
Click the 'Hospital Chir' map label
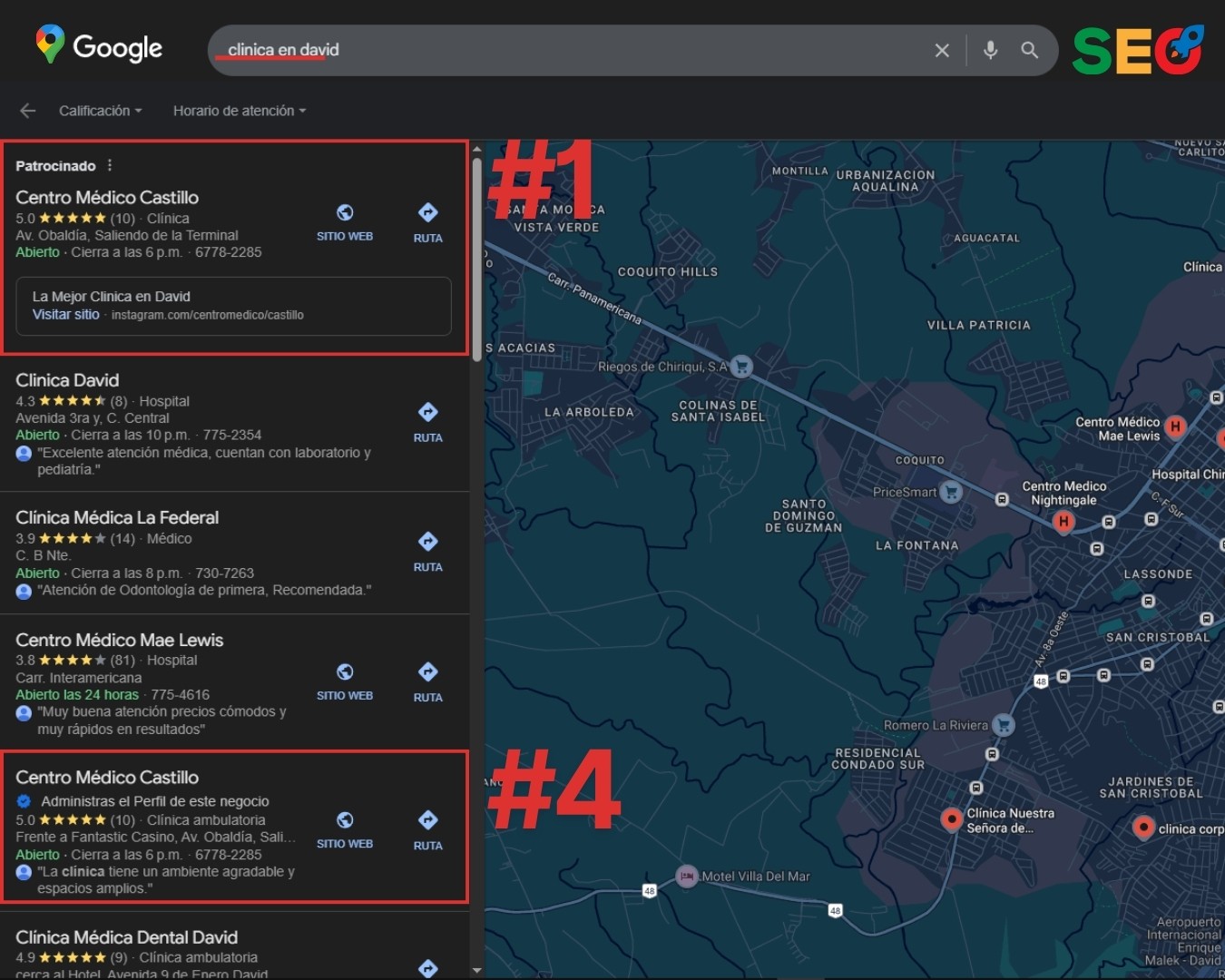point(1188,475)
